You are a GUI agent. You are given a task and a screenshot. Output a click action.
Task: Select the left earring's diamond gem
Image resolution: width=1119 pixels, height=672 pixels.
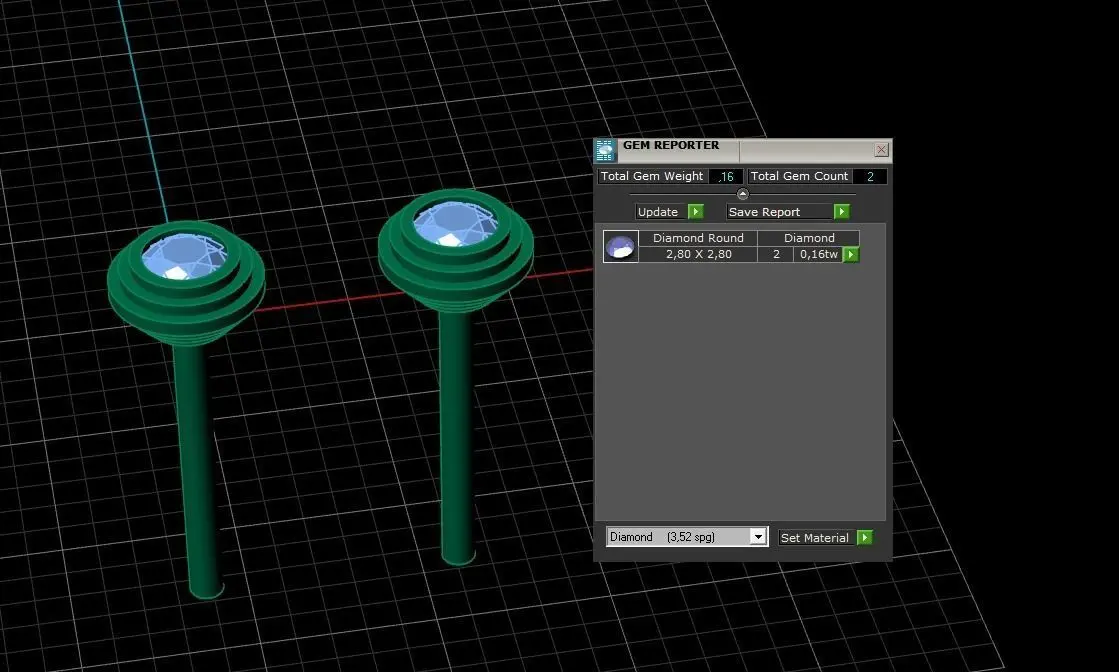pyautogui.click(x=183, y=256)
